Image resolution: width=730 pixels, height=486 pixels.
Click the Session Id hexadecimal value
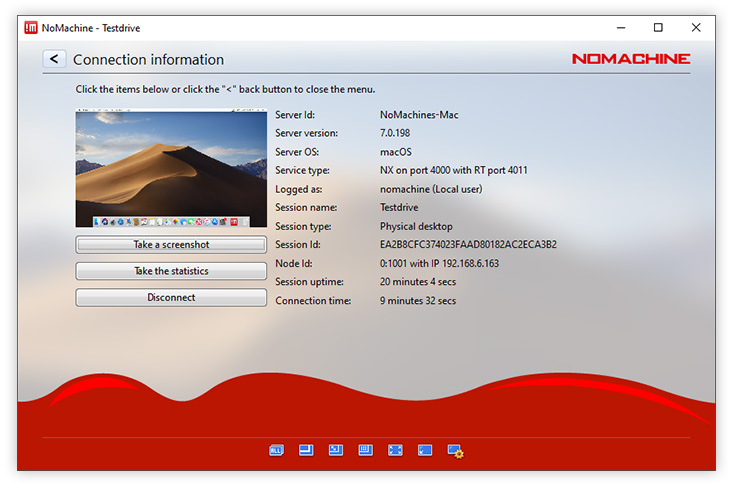468,245
